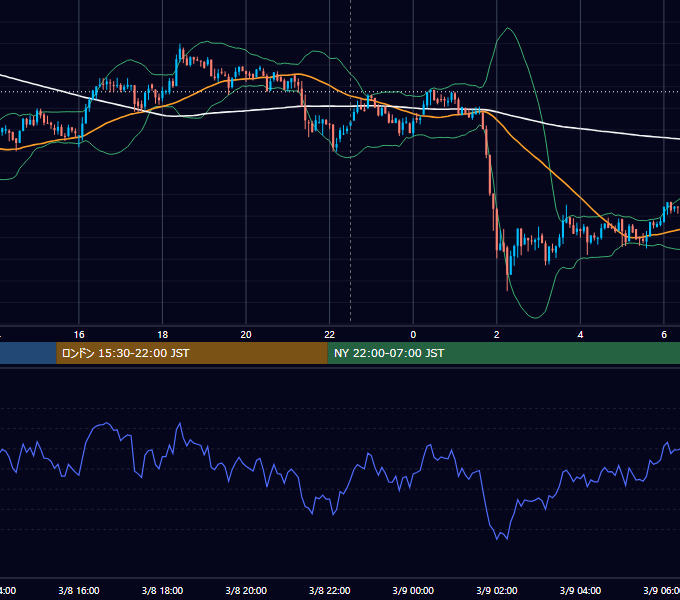This screenshot has width=680, height=600.
Task: Click the 3/9 00:00 time label
Action: [413, 590]
